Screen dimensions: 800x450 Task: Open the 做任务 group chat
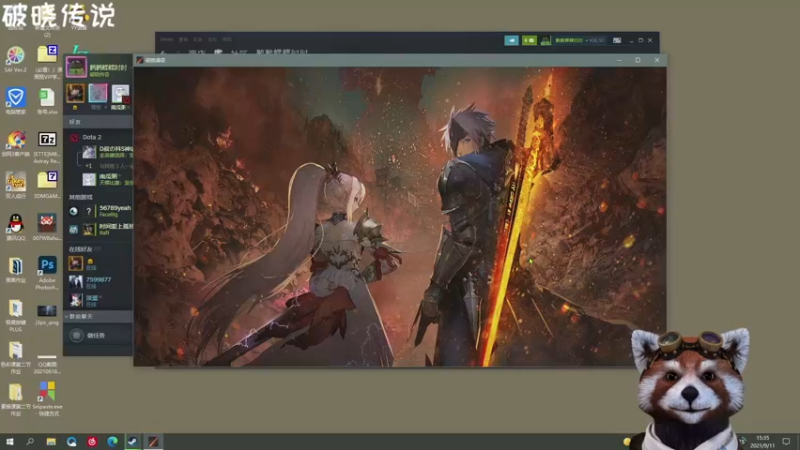98,335
